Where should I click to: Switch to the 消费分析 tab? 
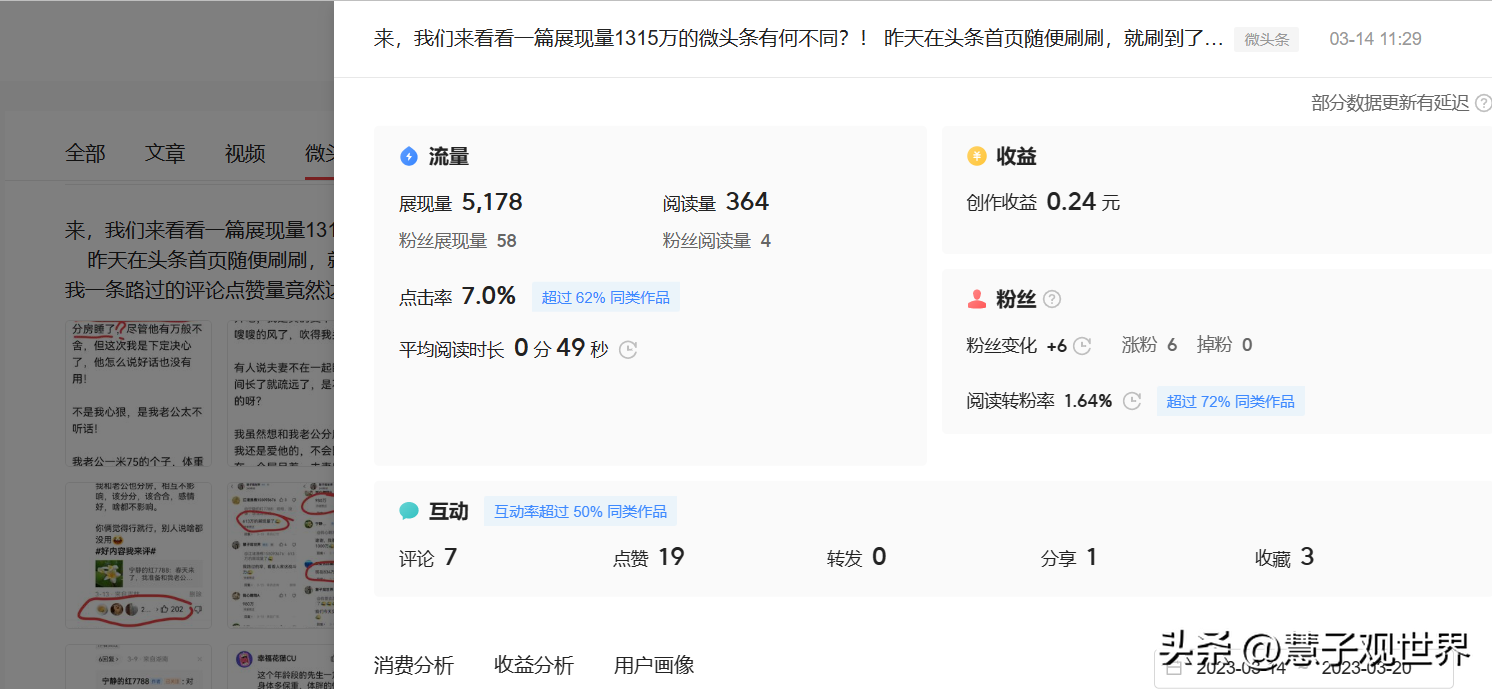[x=413, y=665]
